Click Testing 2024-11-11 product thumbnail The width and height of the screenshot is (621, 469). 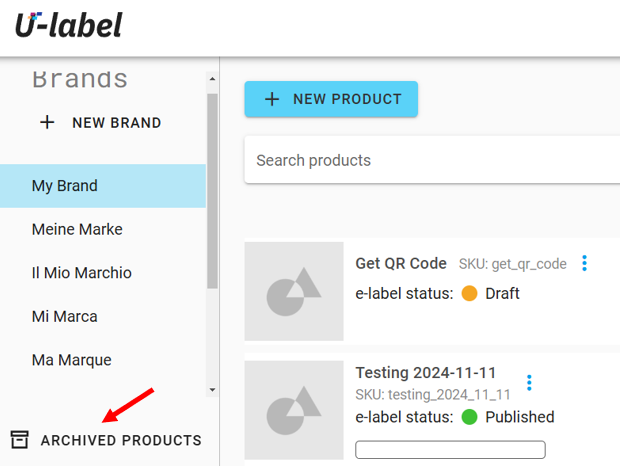tap(294, 410)
